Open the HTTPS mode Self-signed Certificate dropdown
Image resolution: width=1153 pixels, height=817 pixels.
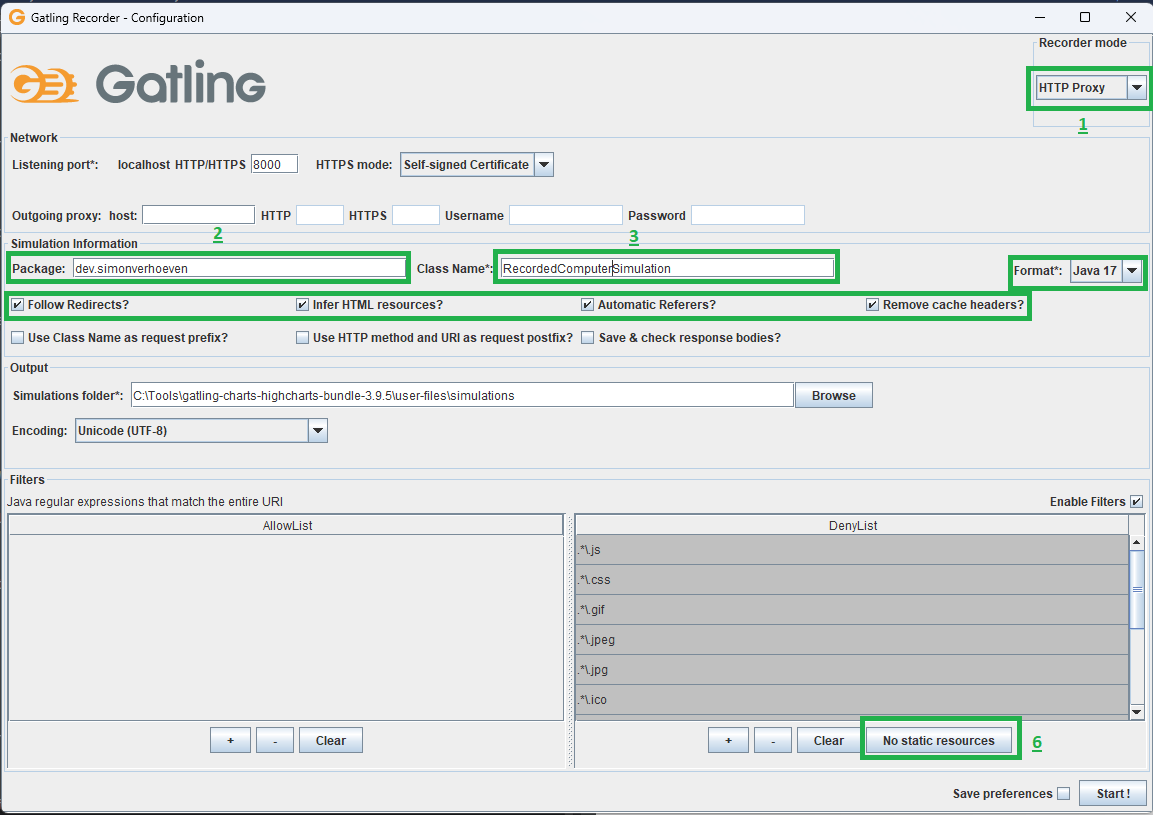(x=476, y=165)
